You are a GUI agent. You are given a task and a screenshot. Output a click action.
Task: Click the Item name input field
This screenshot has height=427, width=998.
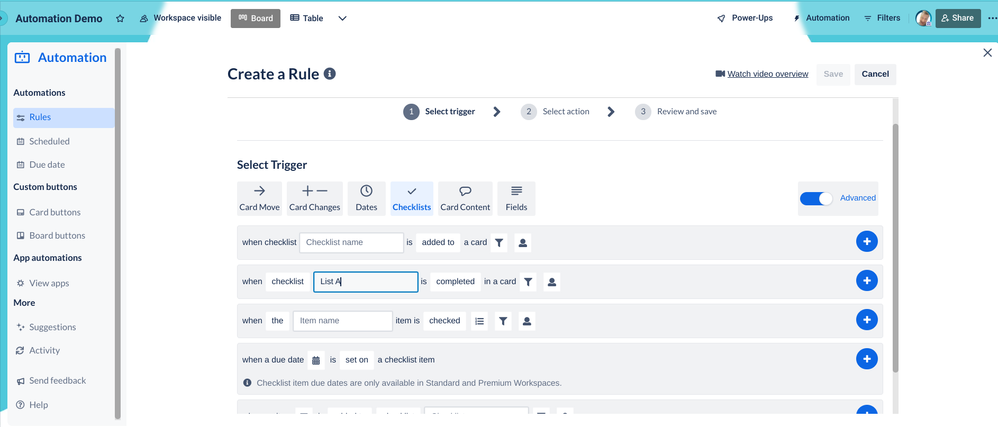pyautogui.click(x=342, y=321)
